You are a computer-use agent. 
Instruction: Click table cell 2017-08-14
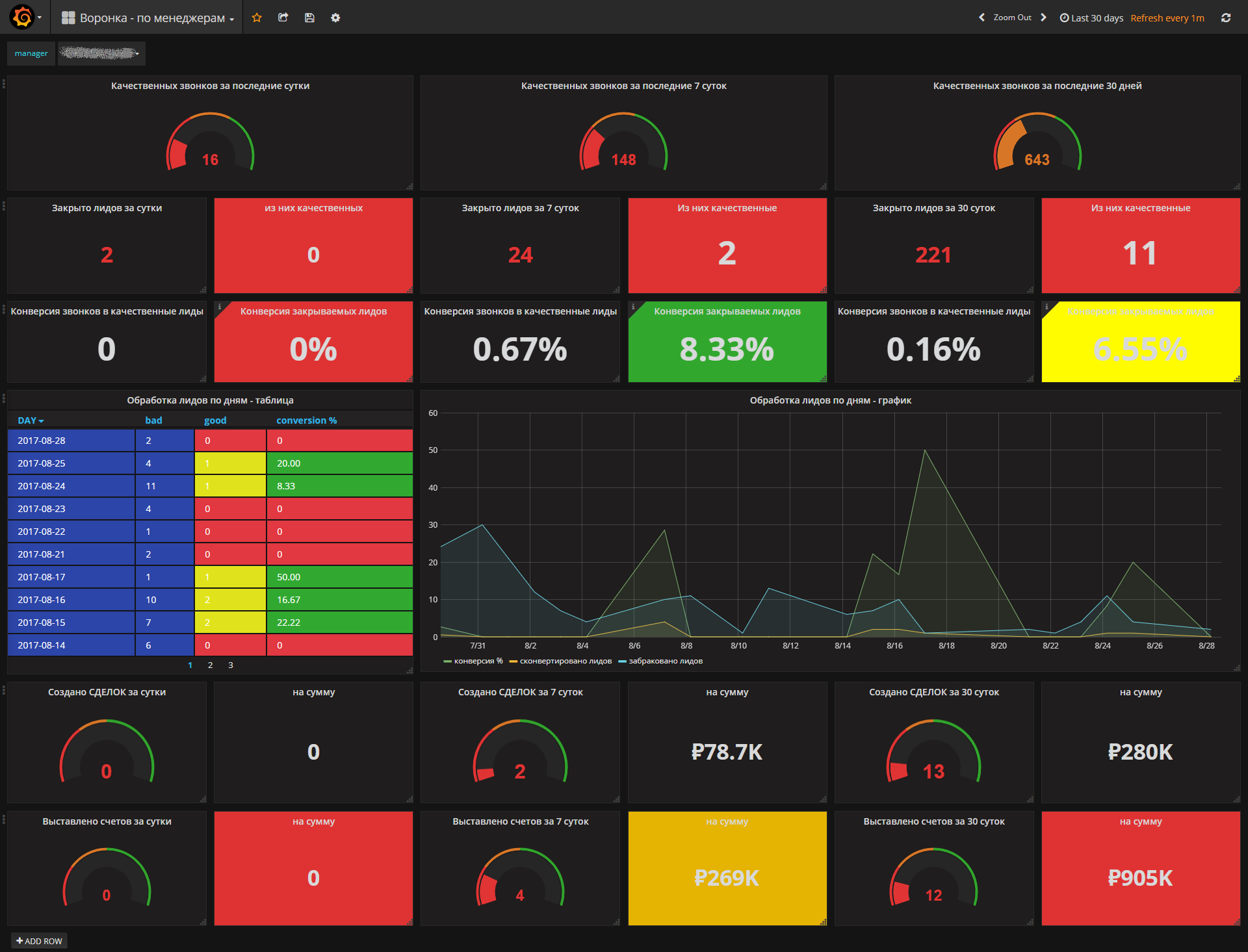(x=71, y=645)
